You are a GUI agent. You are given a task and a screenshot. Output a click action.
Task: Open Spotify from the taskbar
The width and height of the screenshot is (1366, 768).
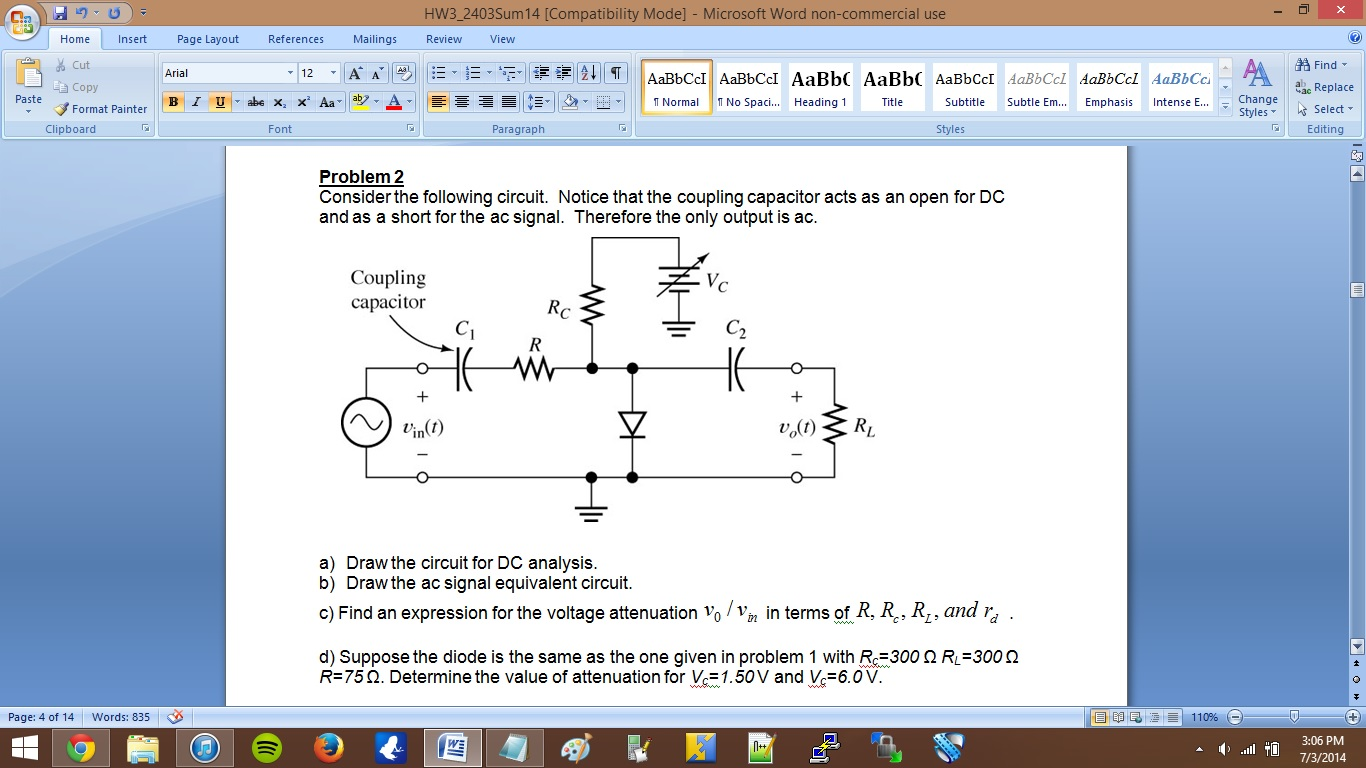click(266, 748)
